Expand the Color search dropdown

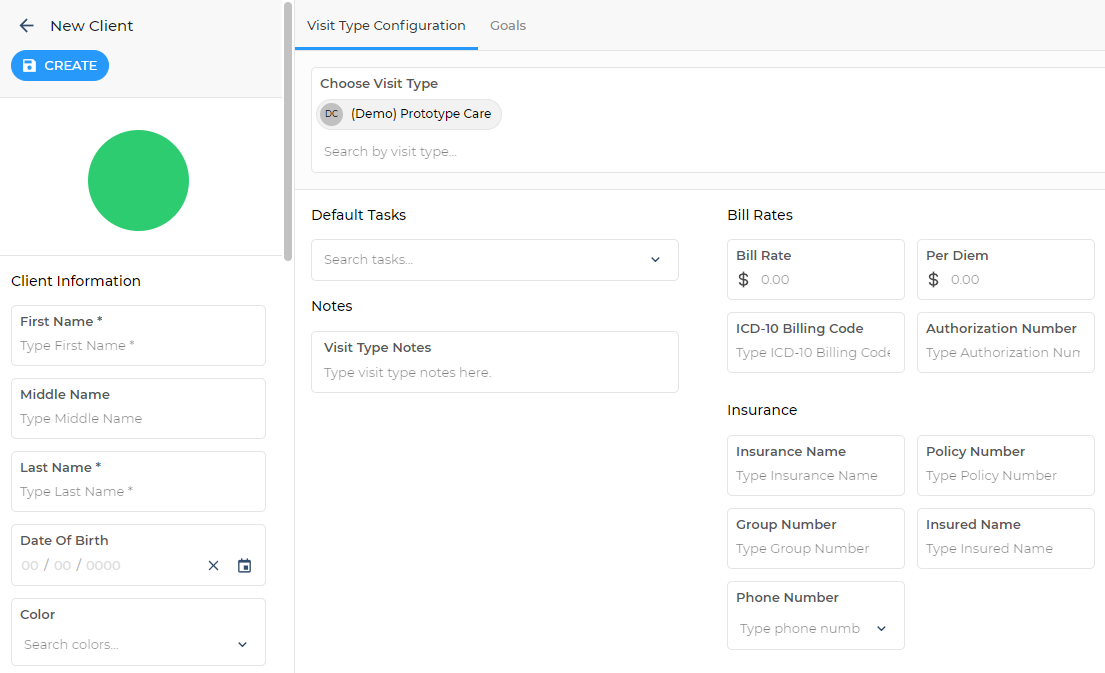click(x=242, y=645)
